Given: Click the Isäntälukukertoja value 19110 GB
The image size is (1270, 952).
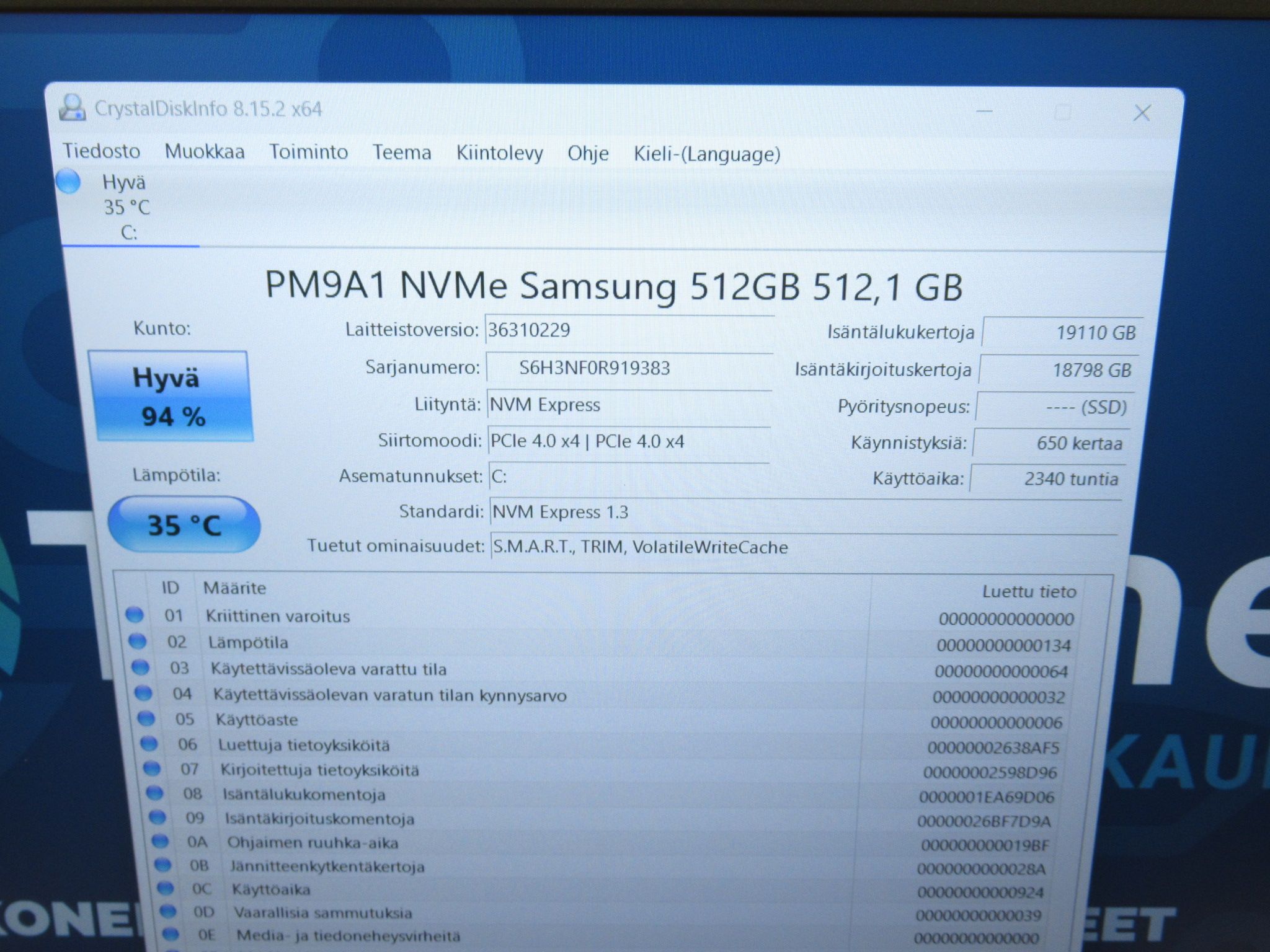Looking at the screenshot, I should [x=1062, y=333].
